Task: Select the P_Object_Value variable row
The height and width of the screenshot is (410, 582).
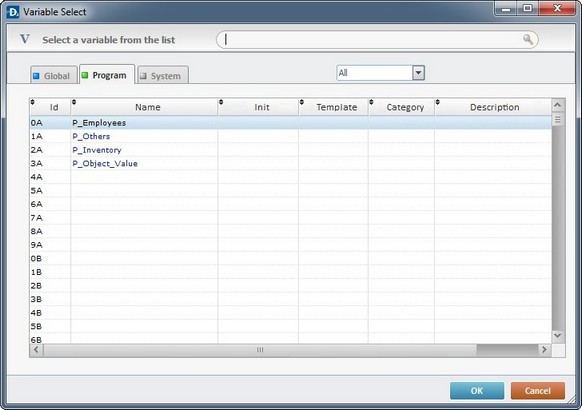Action: (290, 163)
